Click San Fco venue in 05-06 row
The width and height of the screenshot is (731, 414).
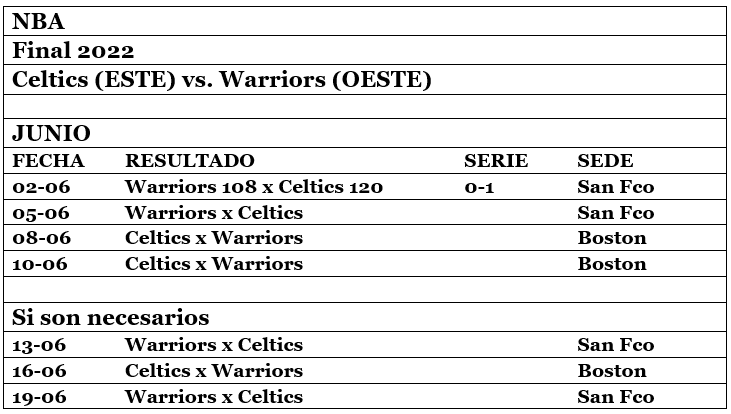point(616,213)
